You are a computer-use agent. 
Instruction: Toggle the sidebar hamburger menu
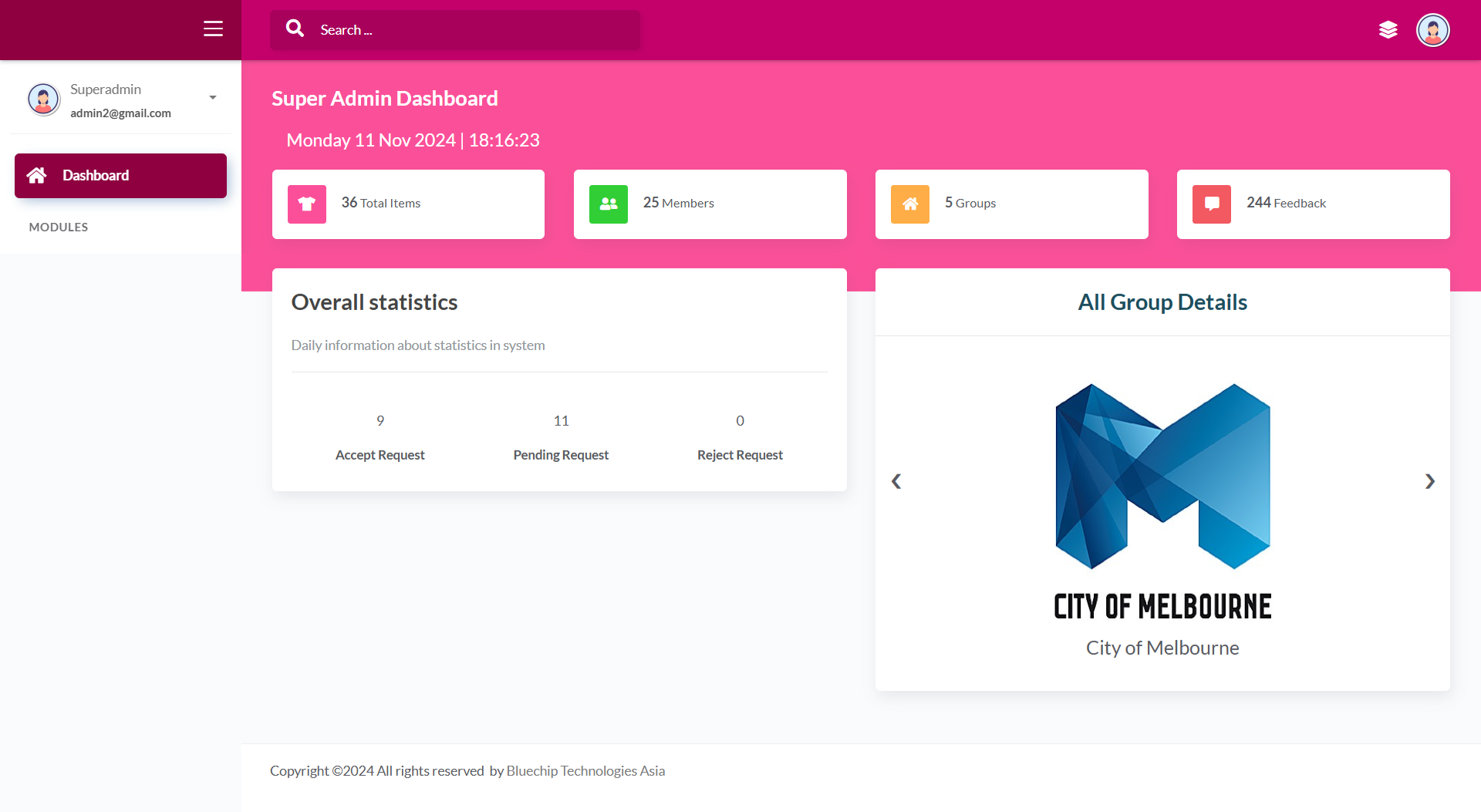pyautogui.click(x=213, y=29)
